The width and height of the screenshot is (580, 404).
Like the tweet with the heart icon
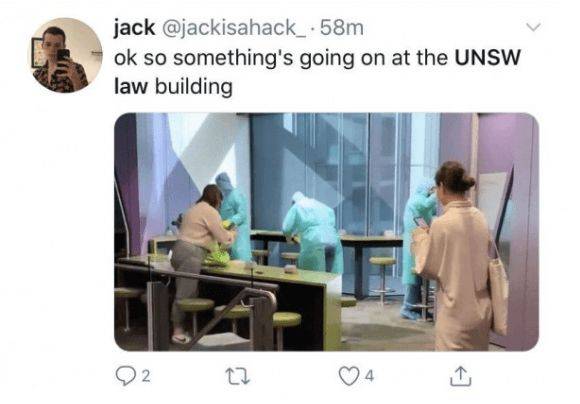point(348,376)
